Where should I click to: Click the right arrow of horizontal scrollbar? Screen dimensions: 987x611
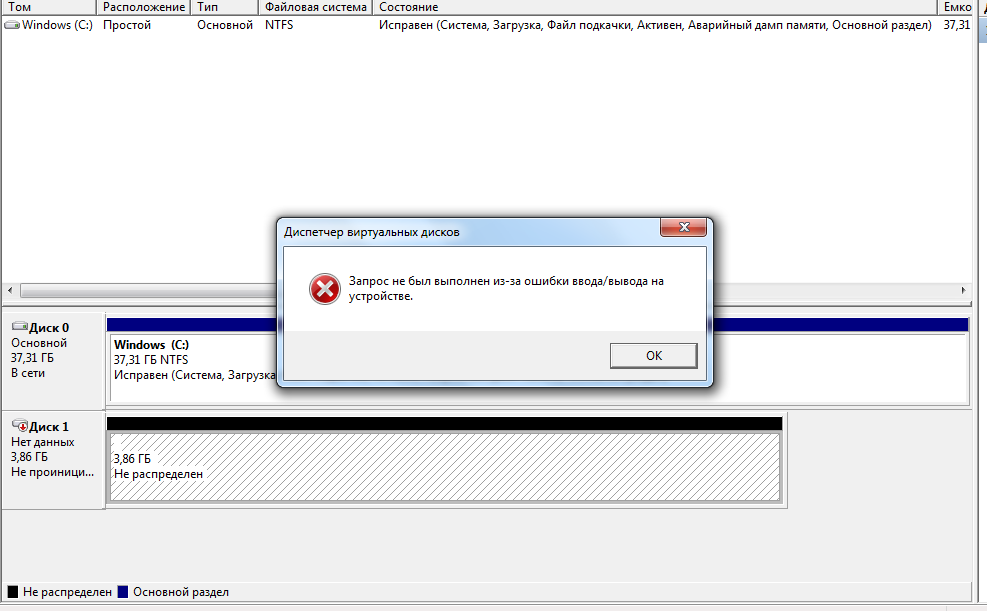963,290
